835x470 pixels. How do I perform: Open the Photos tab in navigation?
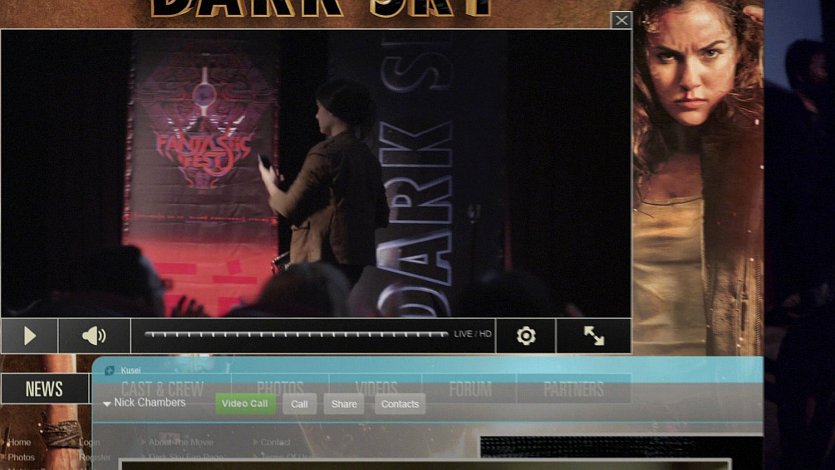[x=280, y=389]
